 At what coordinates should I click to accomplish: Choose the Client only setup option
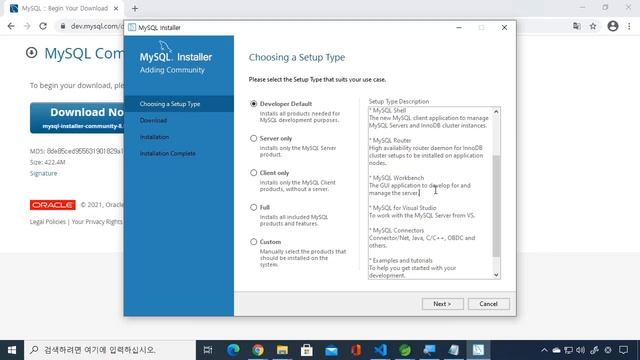pos(253,173)
